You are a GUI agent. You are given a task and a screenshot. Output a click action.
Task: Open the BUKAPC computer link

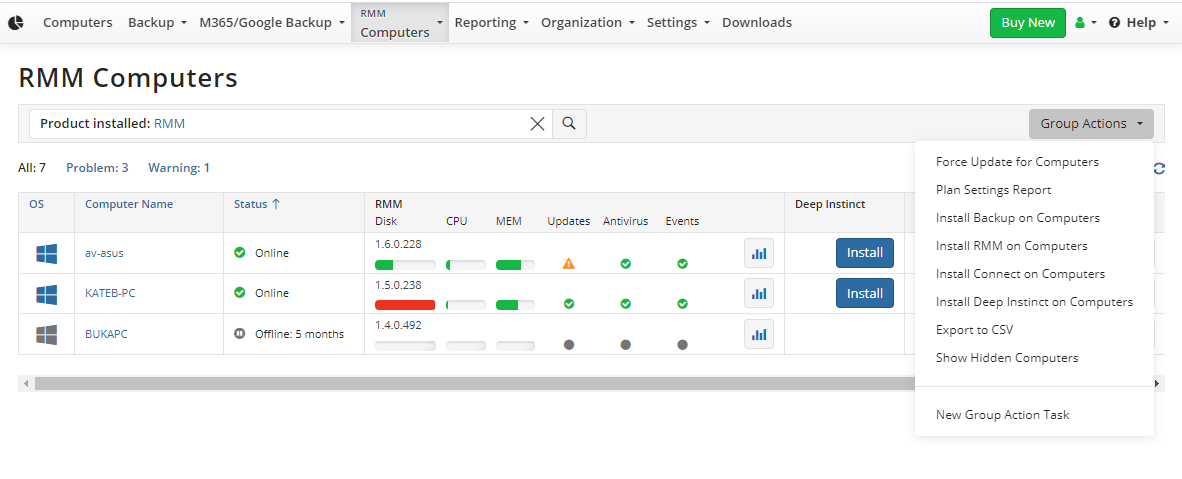tap(106, 334)
